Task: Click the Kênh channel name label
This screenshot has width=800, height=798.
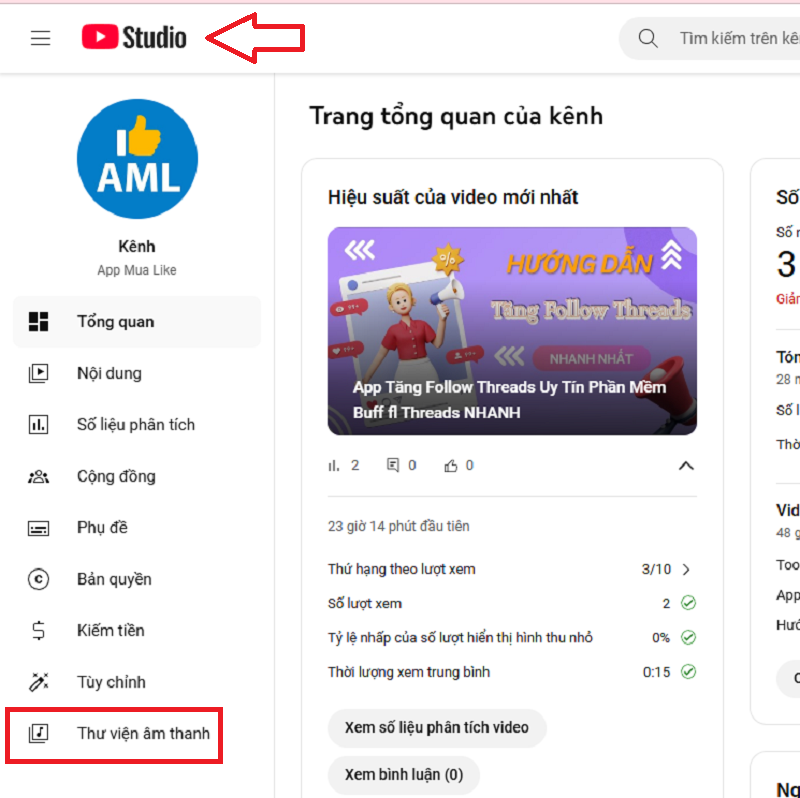Action: 137,246
